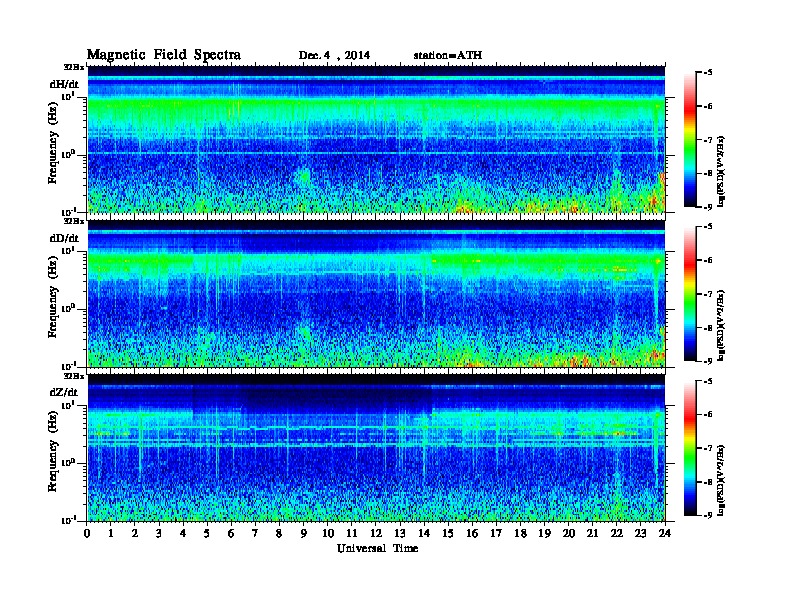The width and height of the screenshot is (792, 612).
Task: Click the 10^1 frequency tick of dD/dt panel
Action: pos(68,250)
